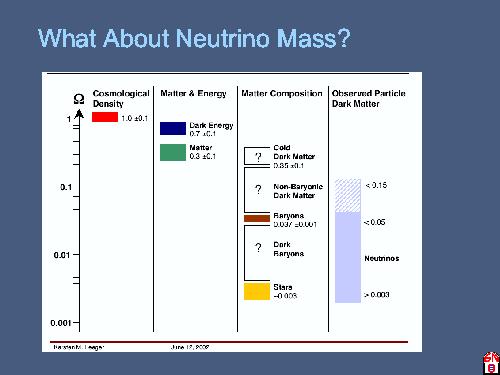Click the slide title What About Neutrino Mass
Image resolution: width=500 pixels, height=375 pixels.
point(194,38)
